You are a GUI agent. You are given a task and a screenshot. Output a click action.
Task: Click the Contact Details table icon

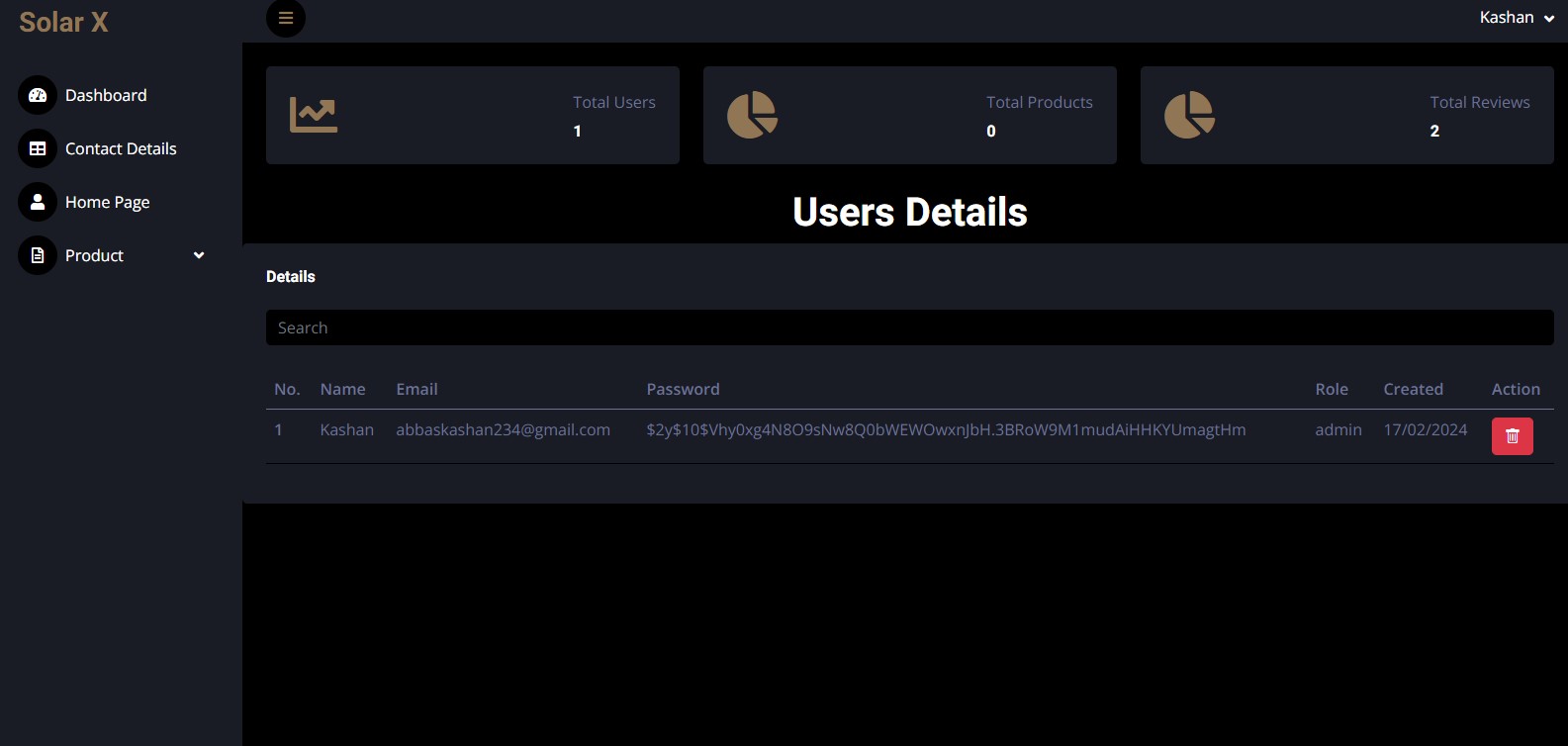click(x=38, y=148)
